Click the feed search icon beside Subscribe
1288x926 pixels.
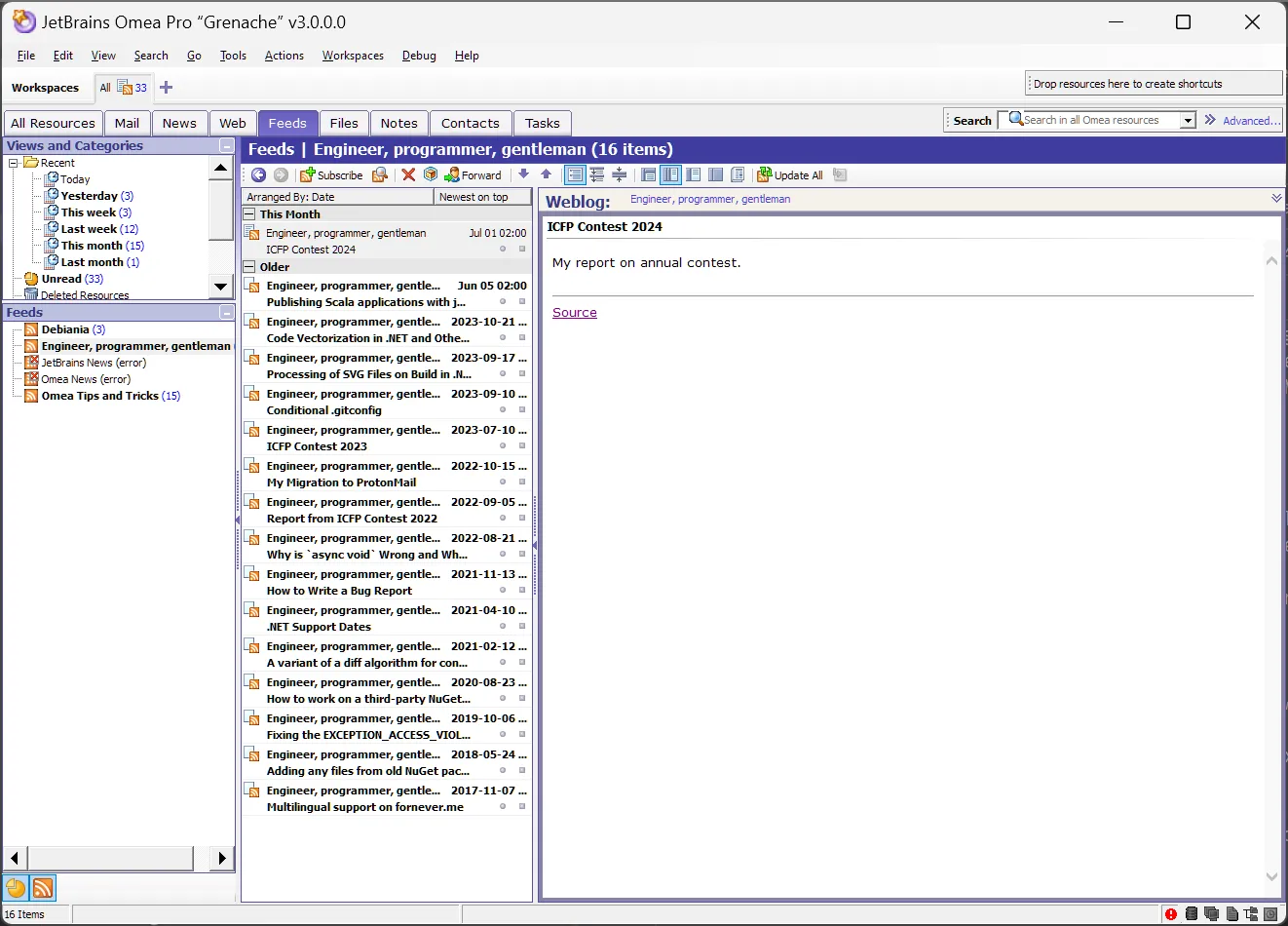click(380, 174)
